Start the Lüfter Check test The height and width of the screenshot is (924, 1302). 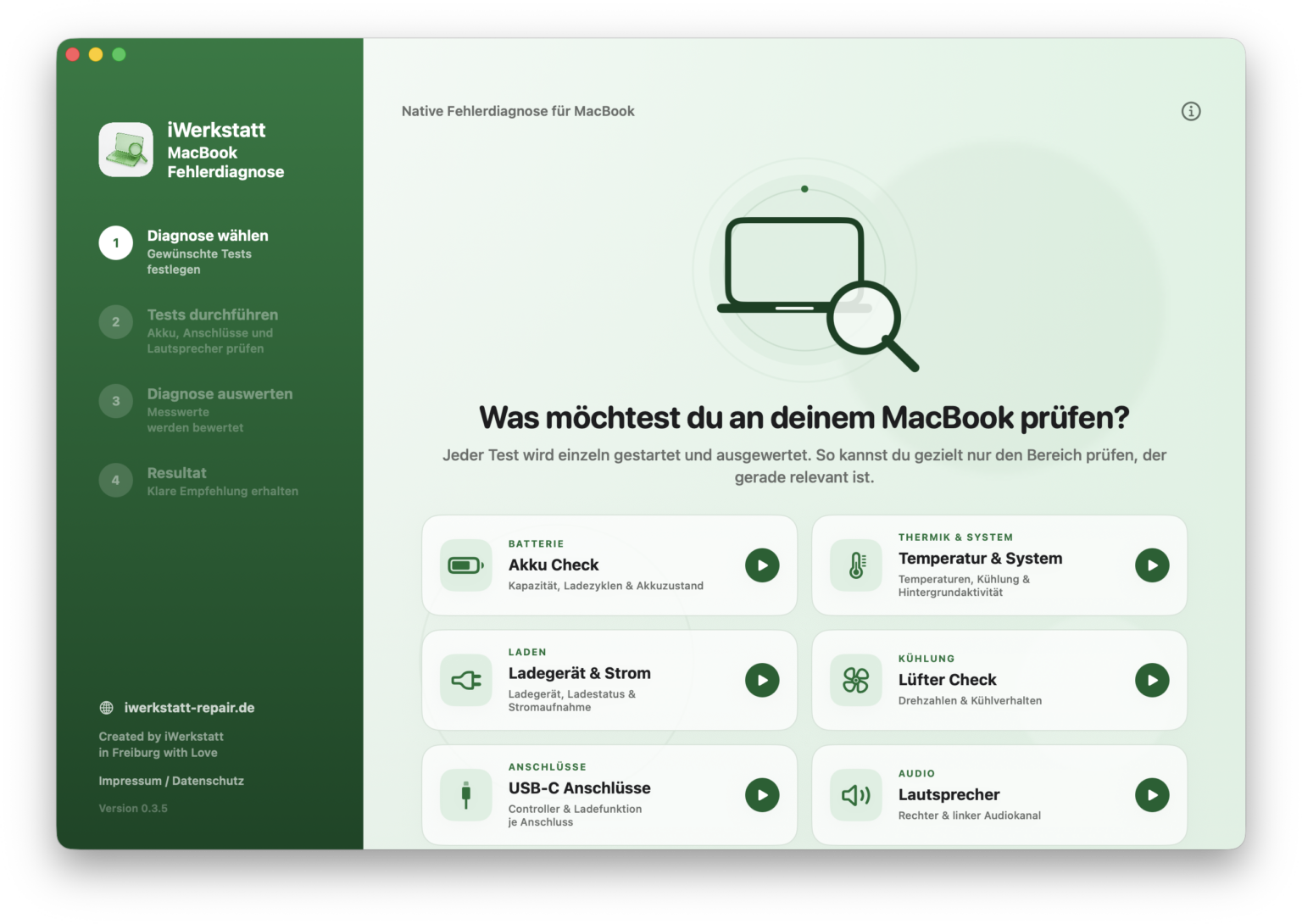1152,680
